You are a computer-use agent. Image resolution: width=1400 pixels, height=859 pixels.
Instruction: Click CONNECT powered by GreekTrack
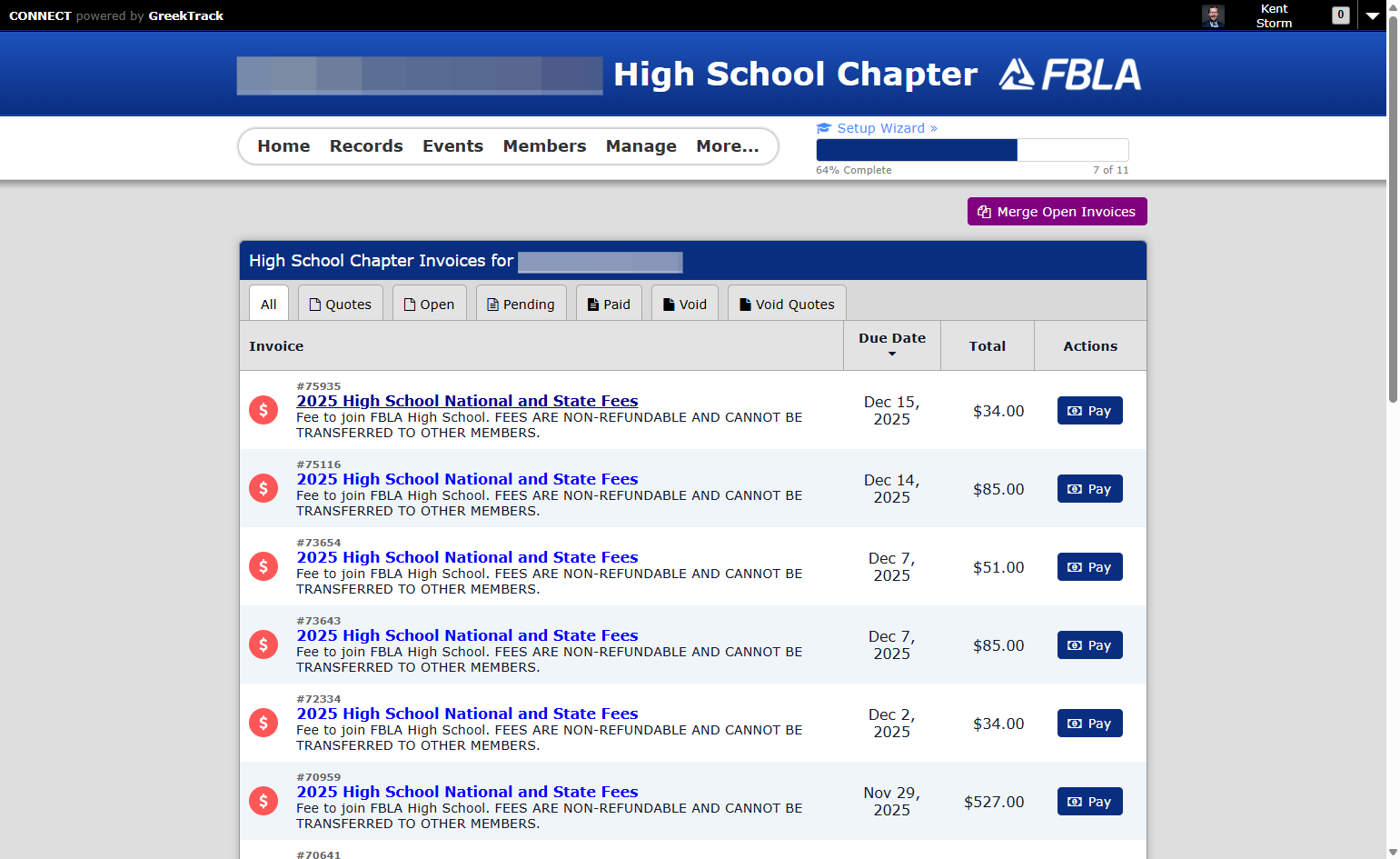pyautogui.click(x=116, y=15)
